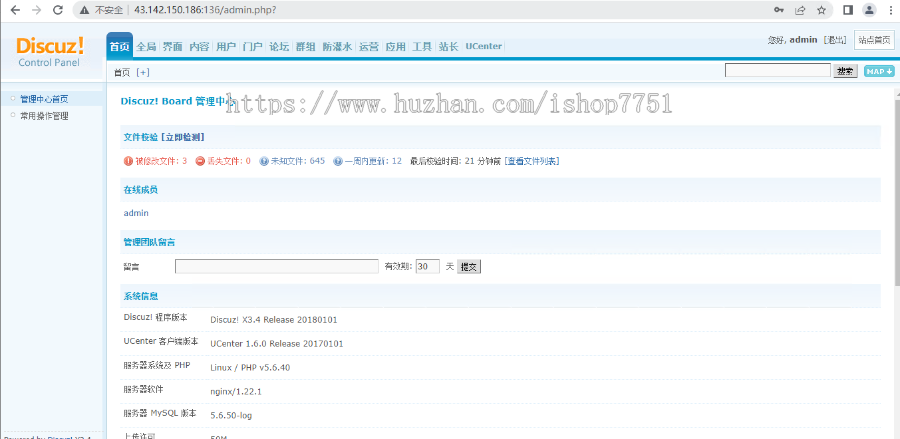Click the online member admin link
Image resolution: width=900 pixels, height=439 pixels.
click(x=136, y=213)
